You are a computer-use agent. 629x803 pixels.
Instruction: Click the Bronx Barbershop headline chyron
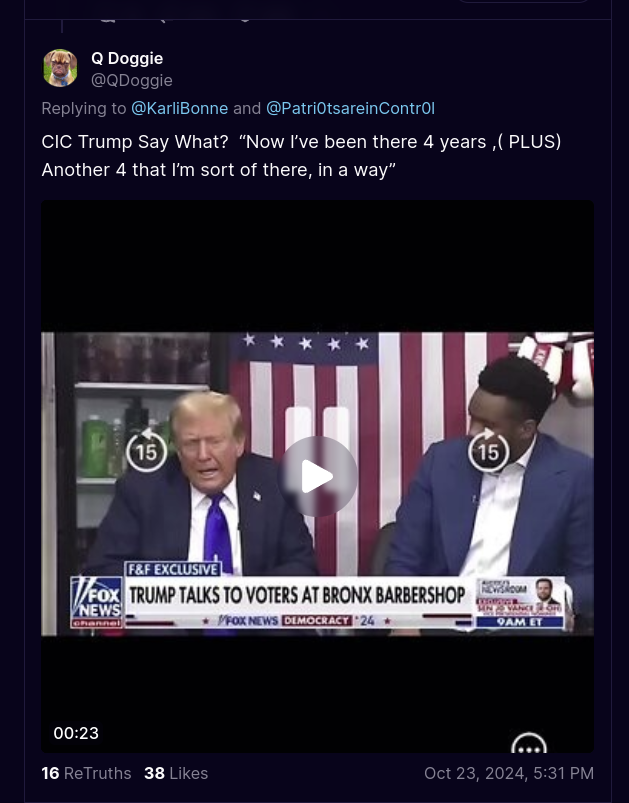pyautogui.click(x=297, y=595)
